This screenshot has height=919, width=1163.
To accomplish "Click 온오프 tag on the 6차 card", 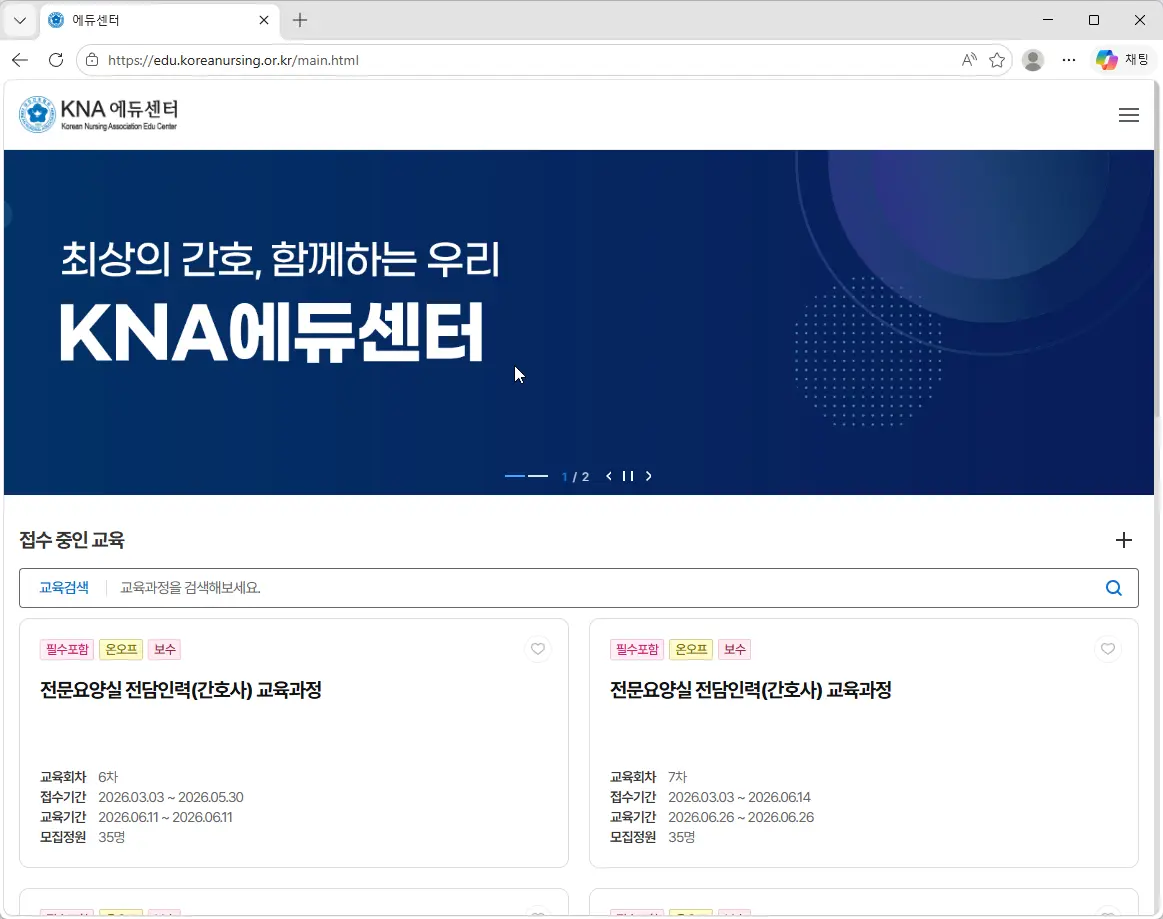I will click(121, 649).
